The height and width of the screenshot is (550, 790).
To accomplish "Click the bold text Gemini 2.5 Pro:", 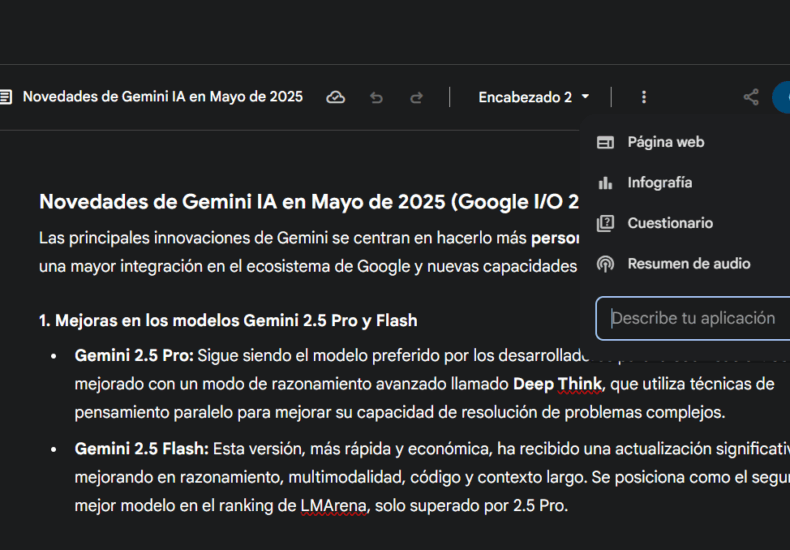I will [134, 356].
